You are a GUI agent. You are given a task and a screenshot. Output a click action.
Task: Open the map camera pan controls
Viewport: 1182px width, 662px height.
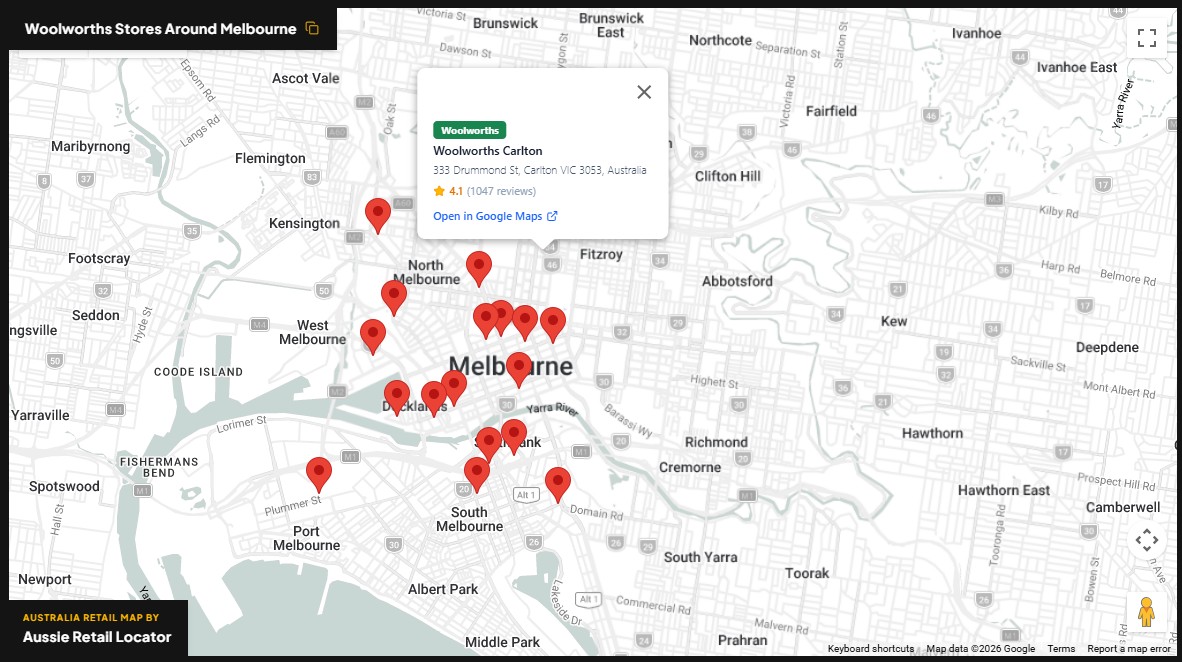click(1147, 540)
